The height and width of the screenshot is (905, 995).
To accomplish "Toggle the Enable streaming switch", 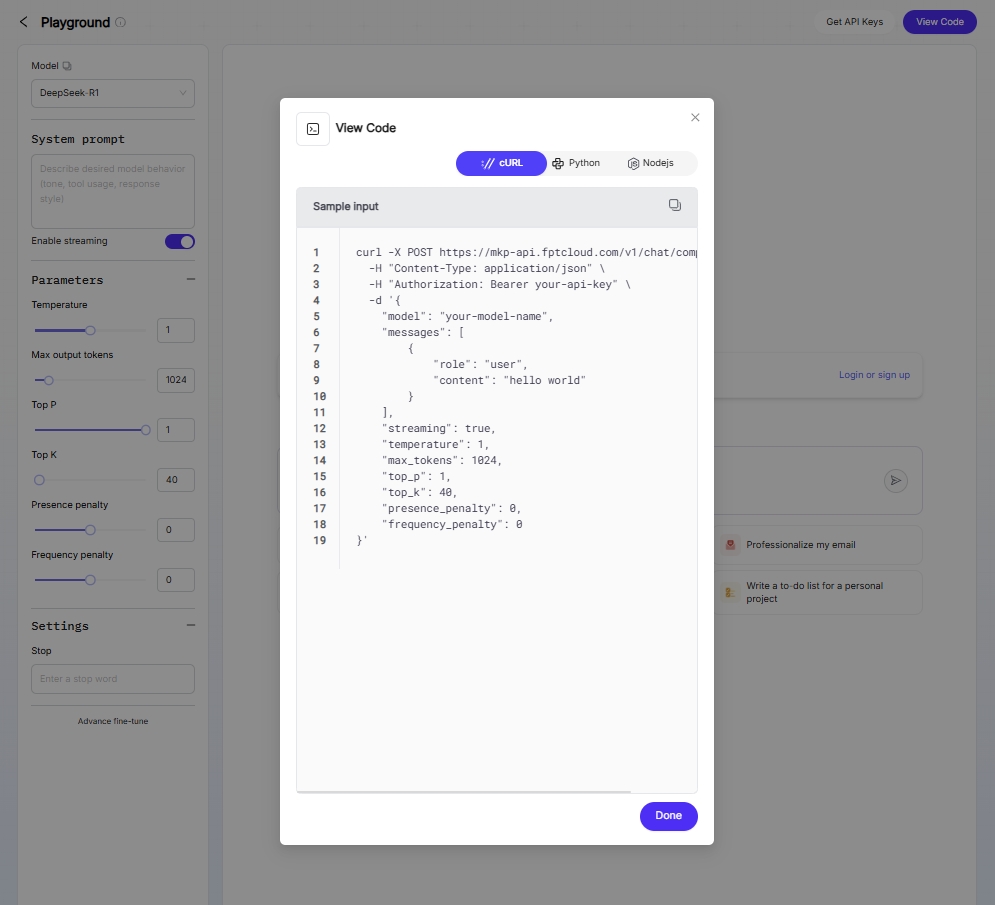I will pyautogui.click(x=180, y=241).
